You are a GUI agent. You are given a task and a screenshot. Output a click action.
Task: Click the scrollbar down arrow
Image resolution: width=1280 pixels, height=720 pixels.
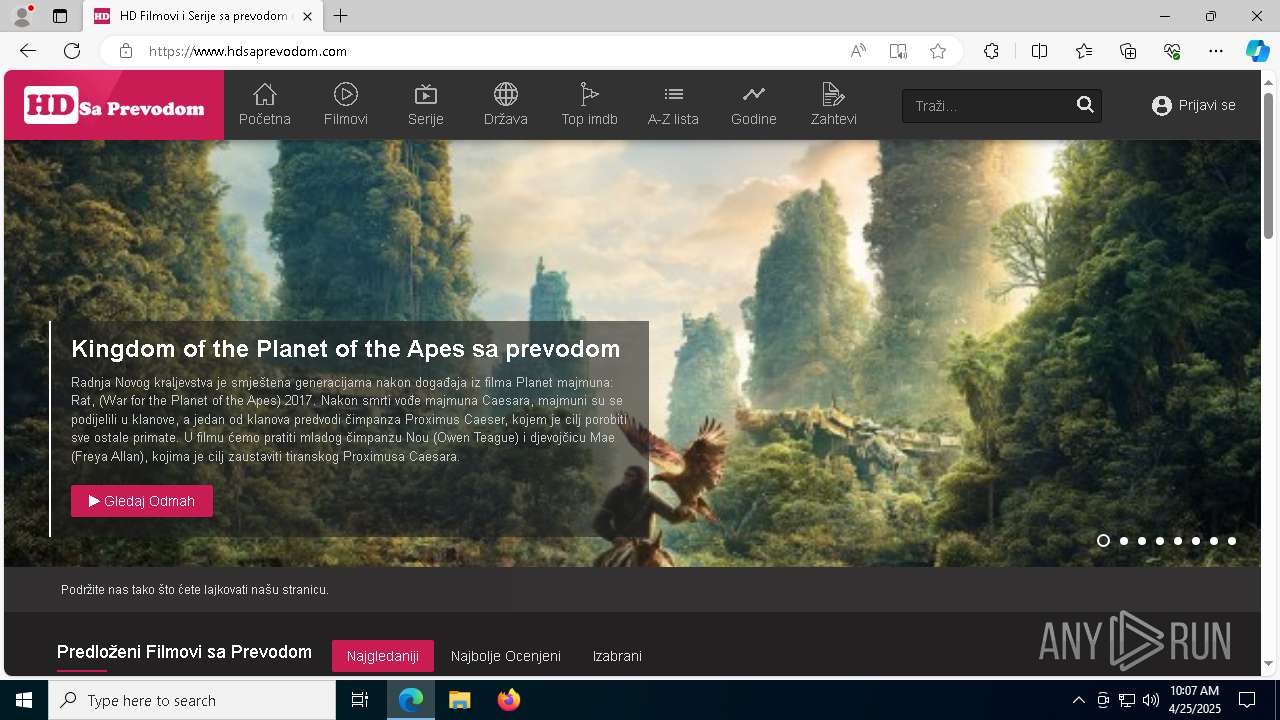(1268, 663)
